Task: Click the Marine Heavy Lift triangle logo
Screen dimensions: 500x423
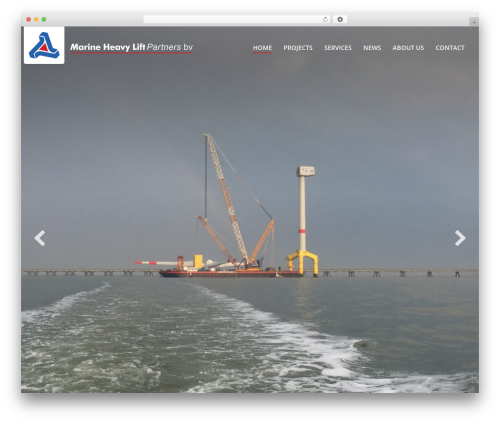Action: click(44, 45)
